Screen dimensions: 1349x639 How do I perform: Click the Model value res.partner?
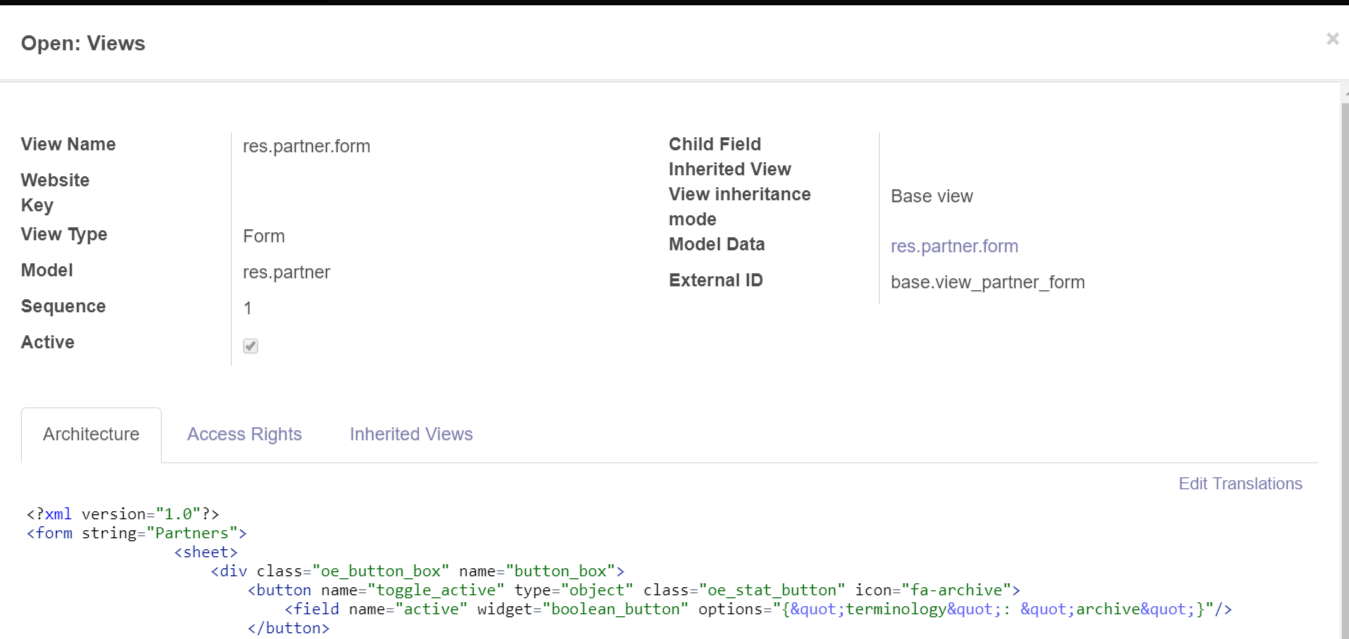[286, 272]
